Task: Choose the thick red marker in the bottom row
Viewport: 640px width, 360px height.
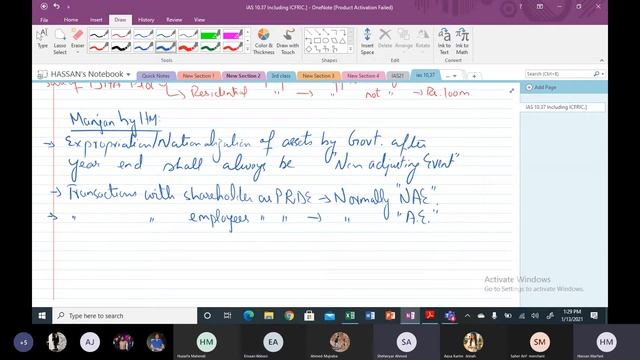Action: coord(188,47)
